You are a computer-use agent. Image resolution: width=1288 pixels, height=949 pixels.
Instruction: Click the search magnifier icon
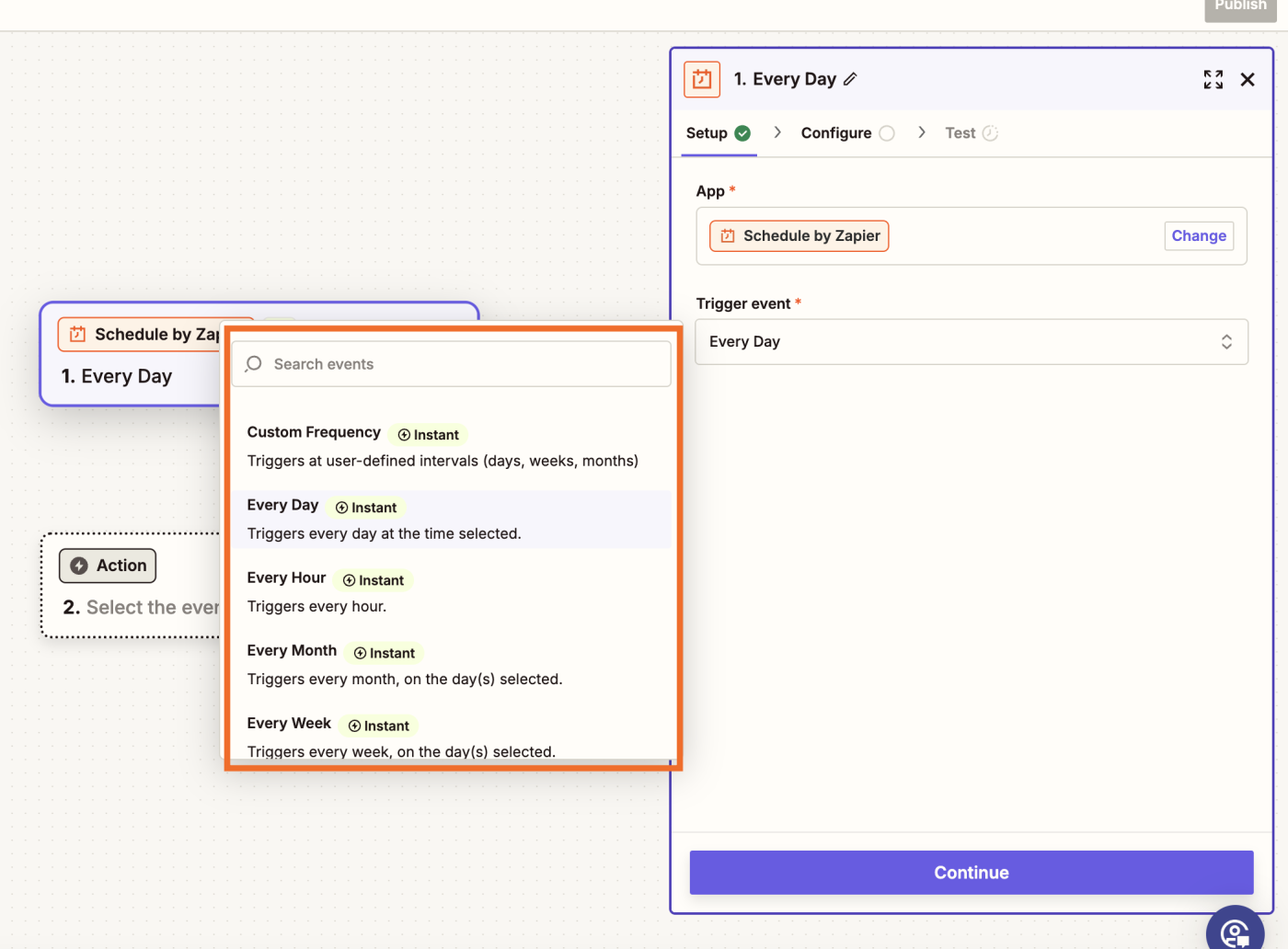(254, 364)
